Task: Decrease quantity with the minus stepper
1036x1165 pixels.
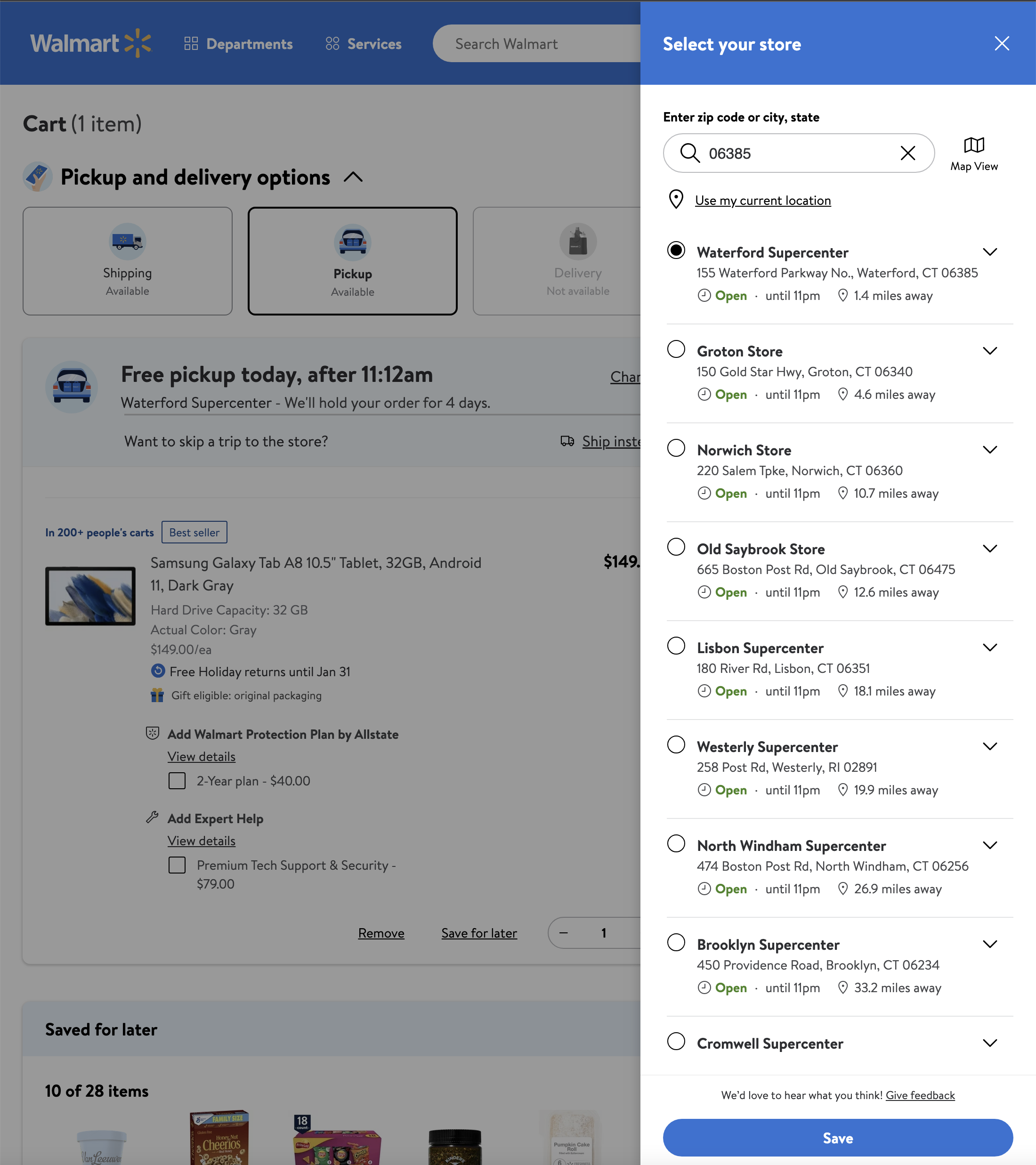Action: [x=563, y=933]
